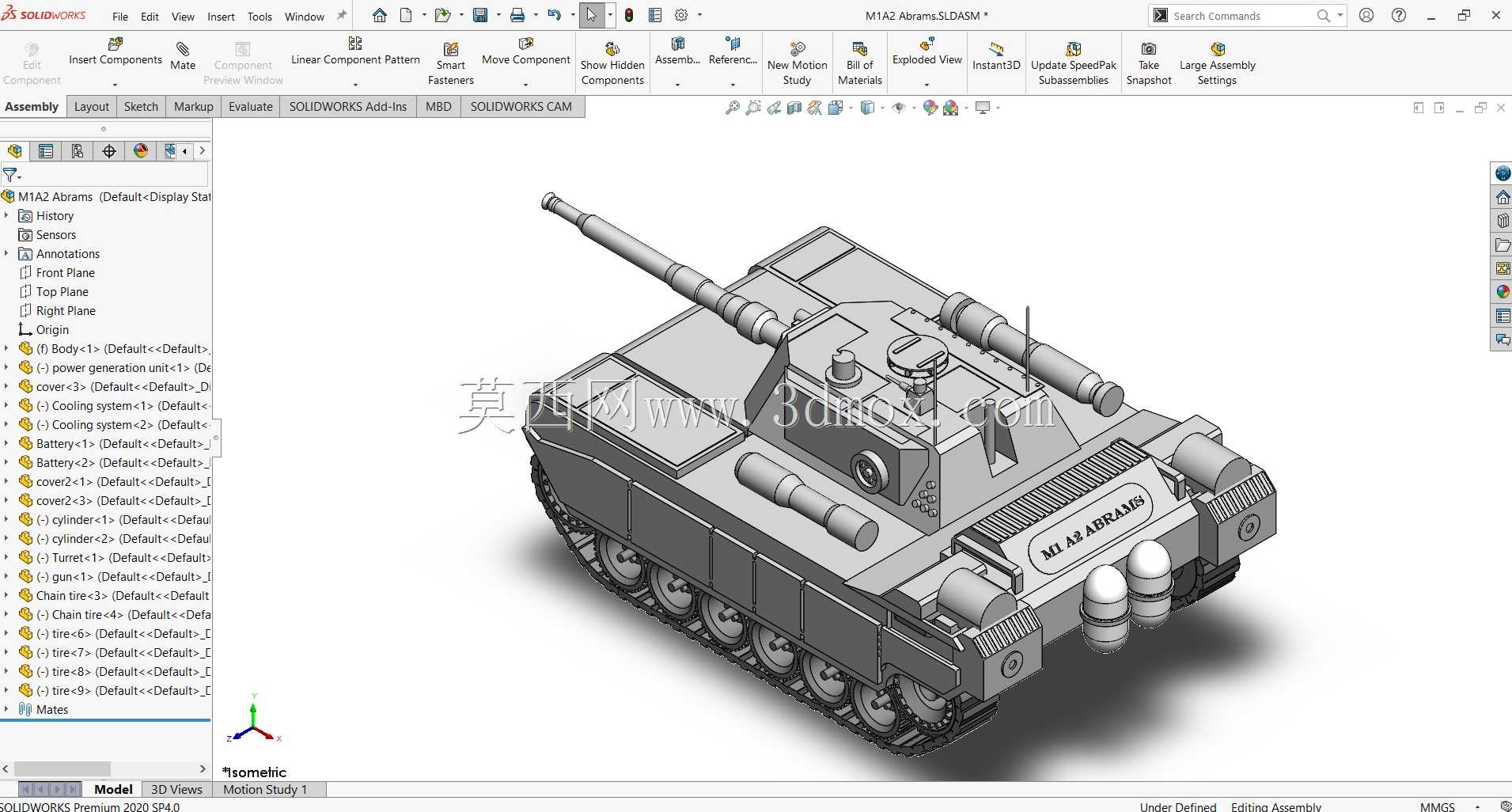Screen dimensions: 1512x812
Task: Print the document
Action: 517,15
